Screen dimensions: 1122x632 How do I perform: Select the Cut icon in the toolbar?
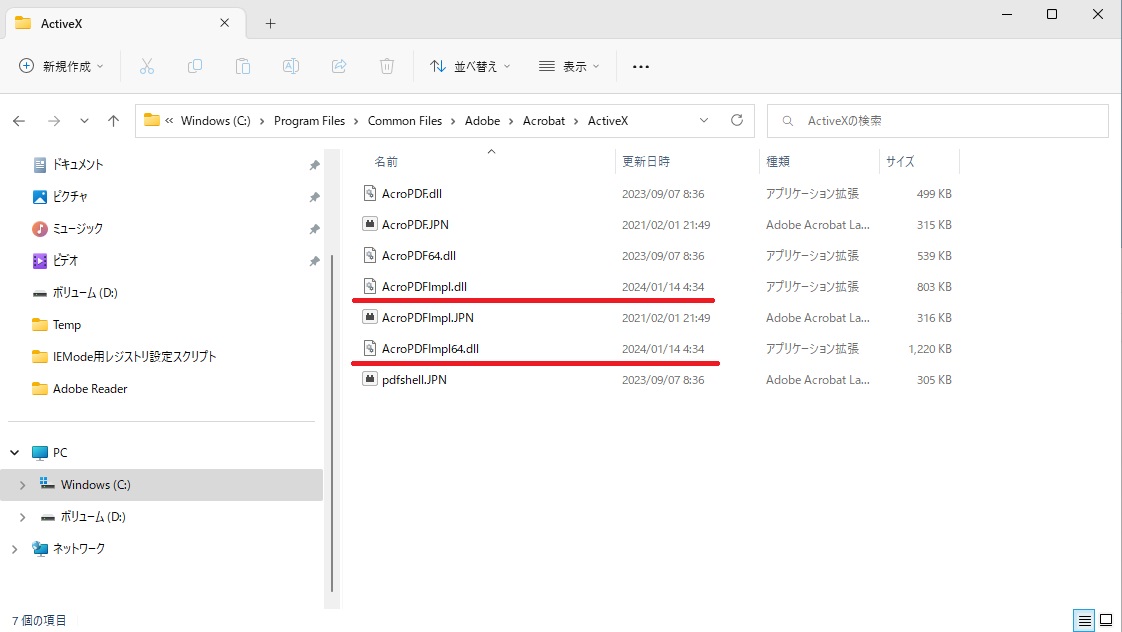(147, 66)
